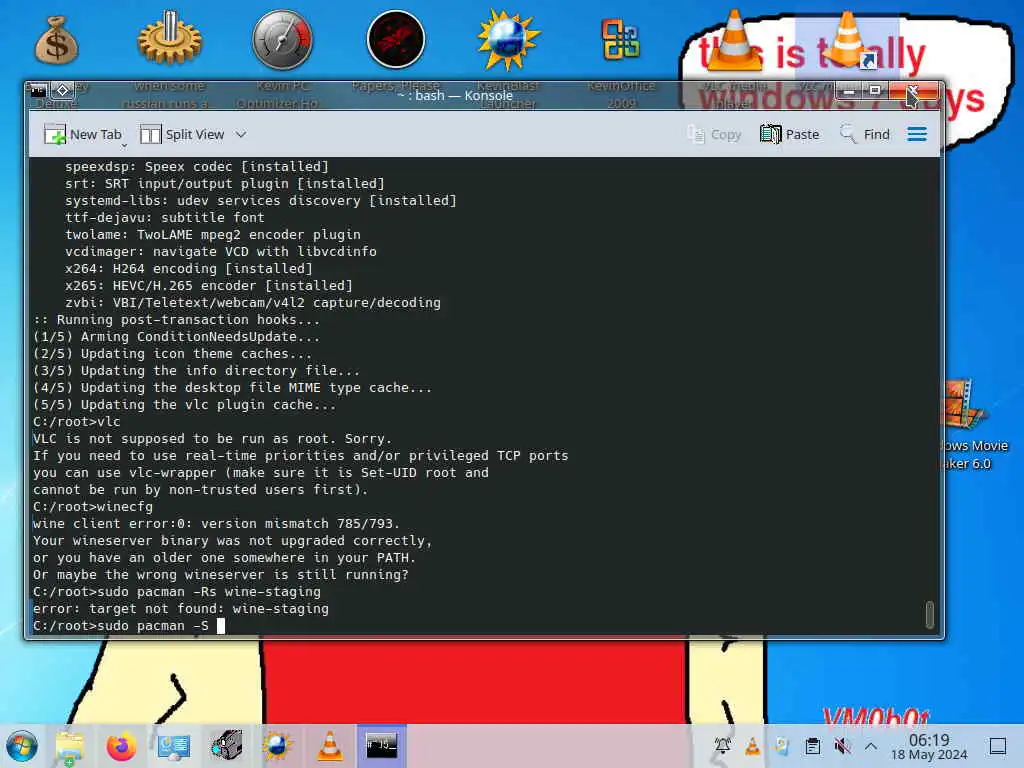Click ':: Running post-transaction hooks...' line
This screenshot has height=768, width=1024.
(176, 320)
